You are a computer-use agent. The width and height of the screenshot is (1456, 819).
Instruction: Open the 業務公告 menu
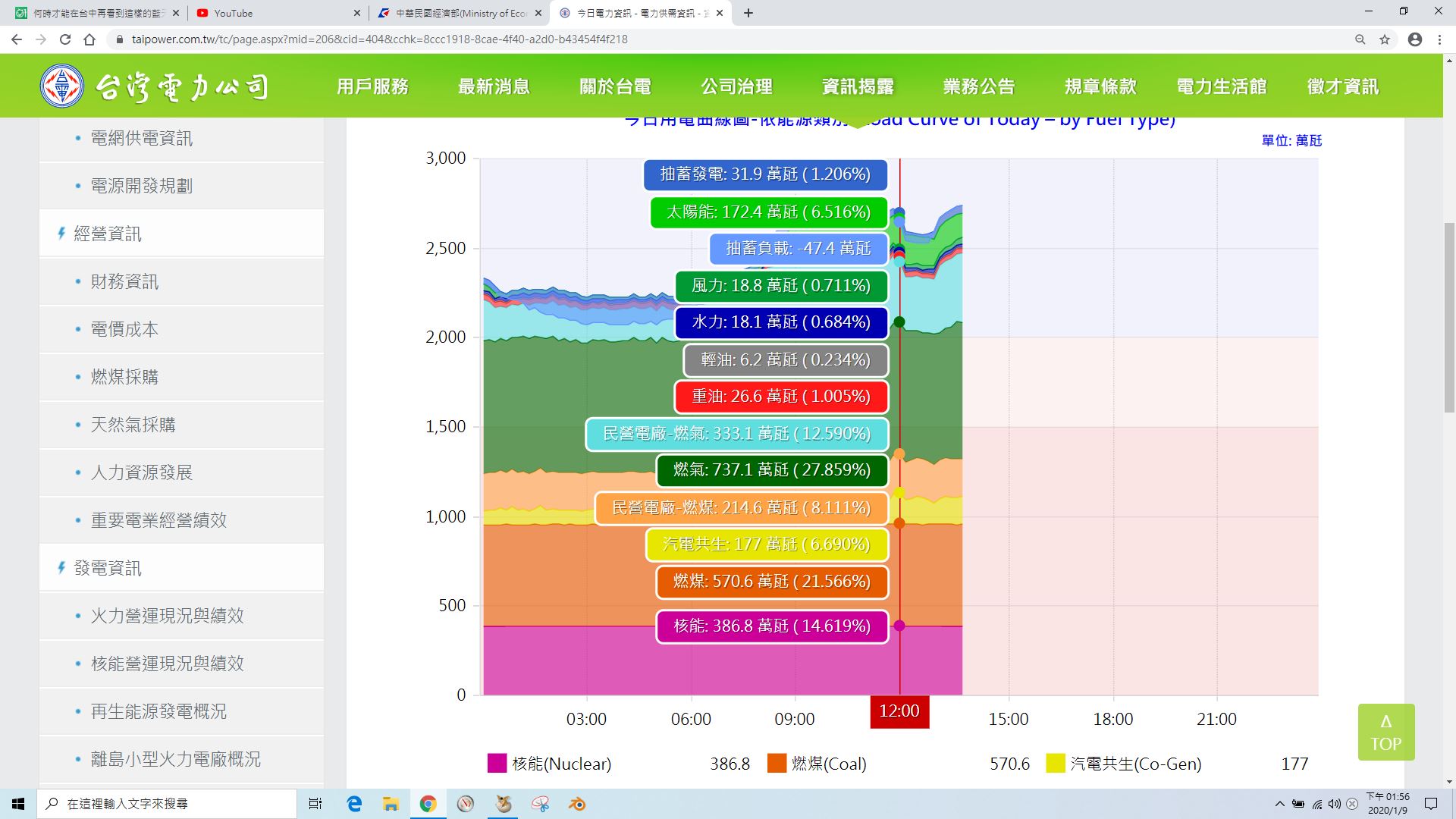pos(979,86)
